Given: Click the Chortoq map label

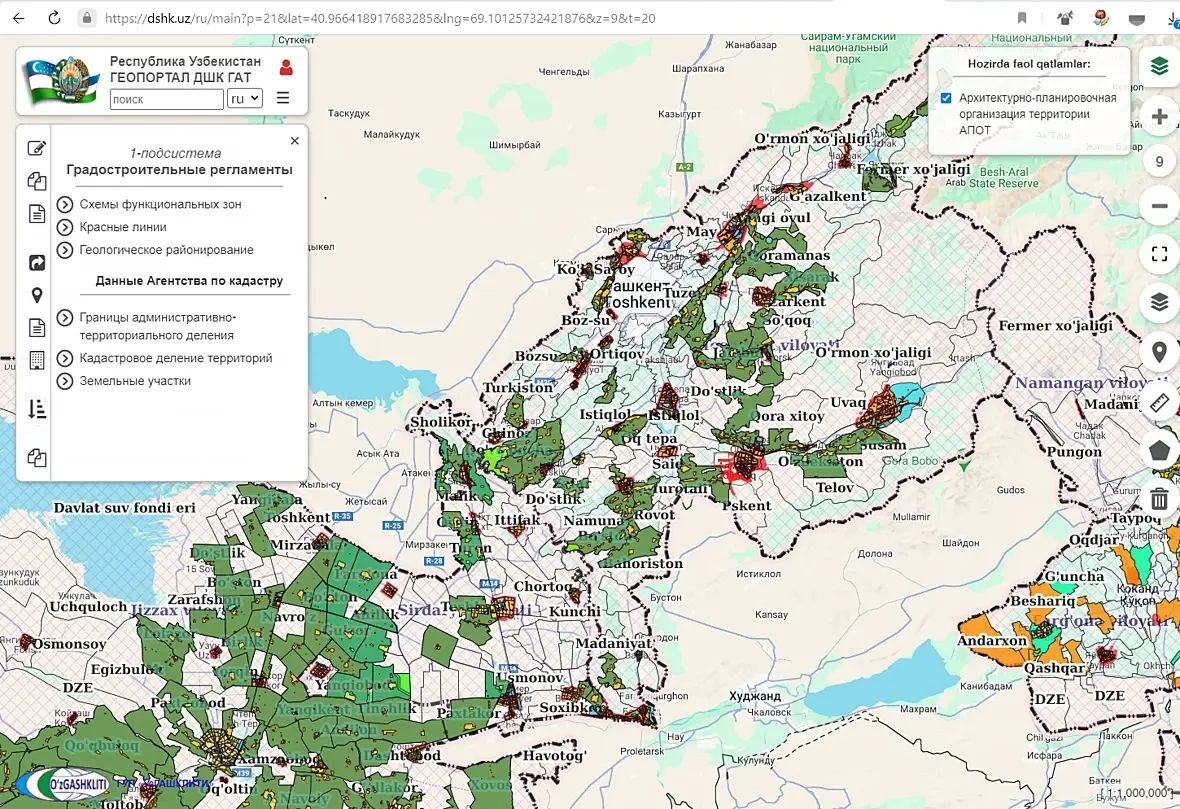Looking at the screenshot, I should [x=544, y=586].
